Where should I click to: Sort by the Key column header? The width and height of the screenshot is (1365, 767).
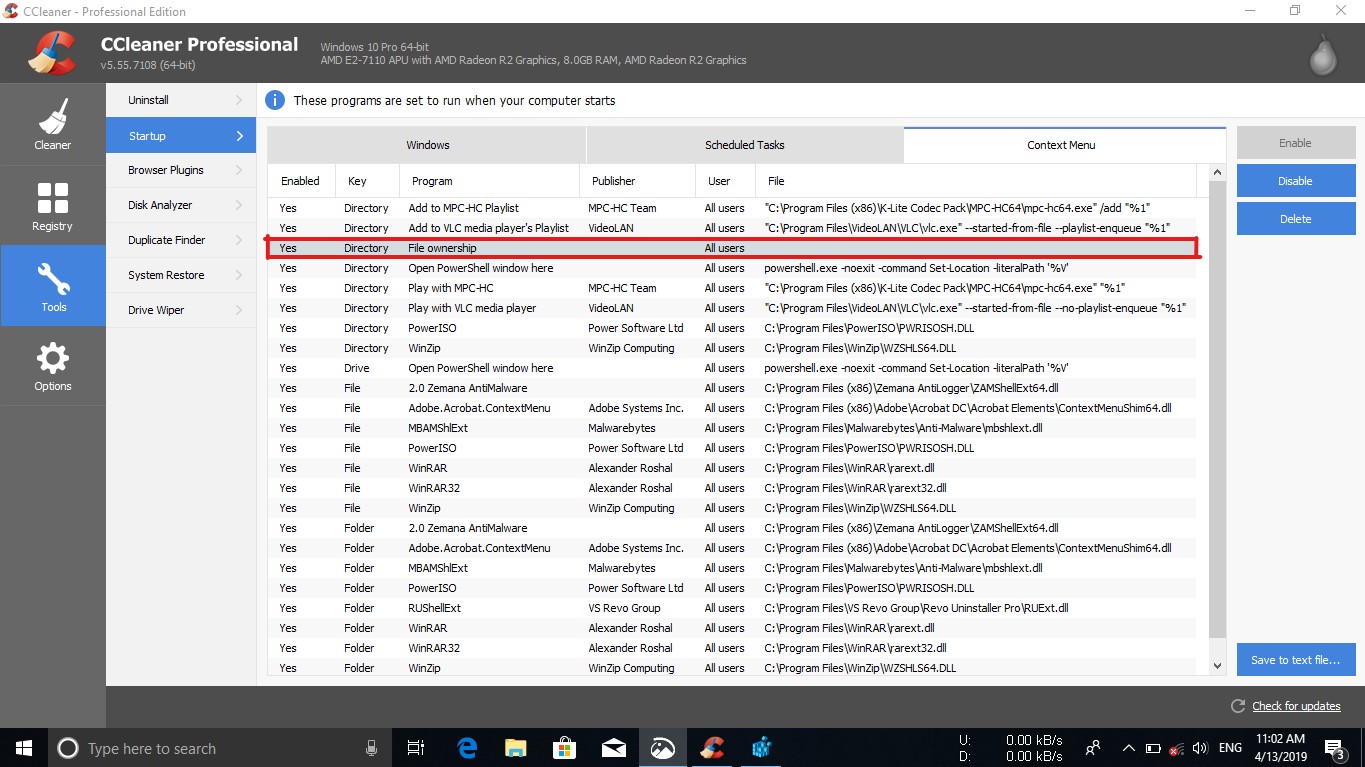367,181
